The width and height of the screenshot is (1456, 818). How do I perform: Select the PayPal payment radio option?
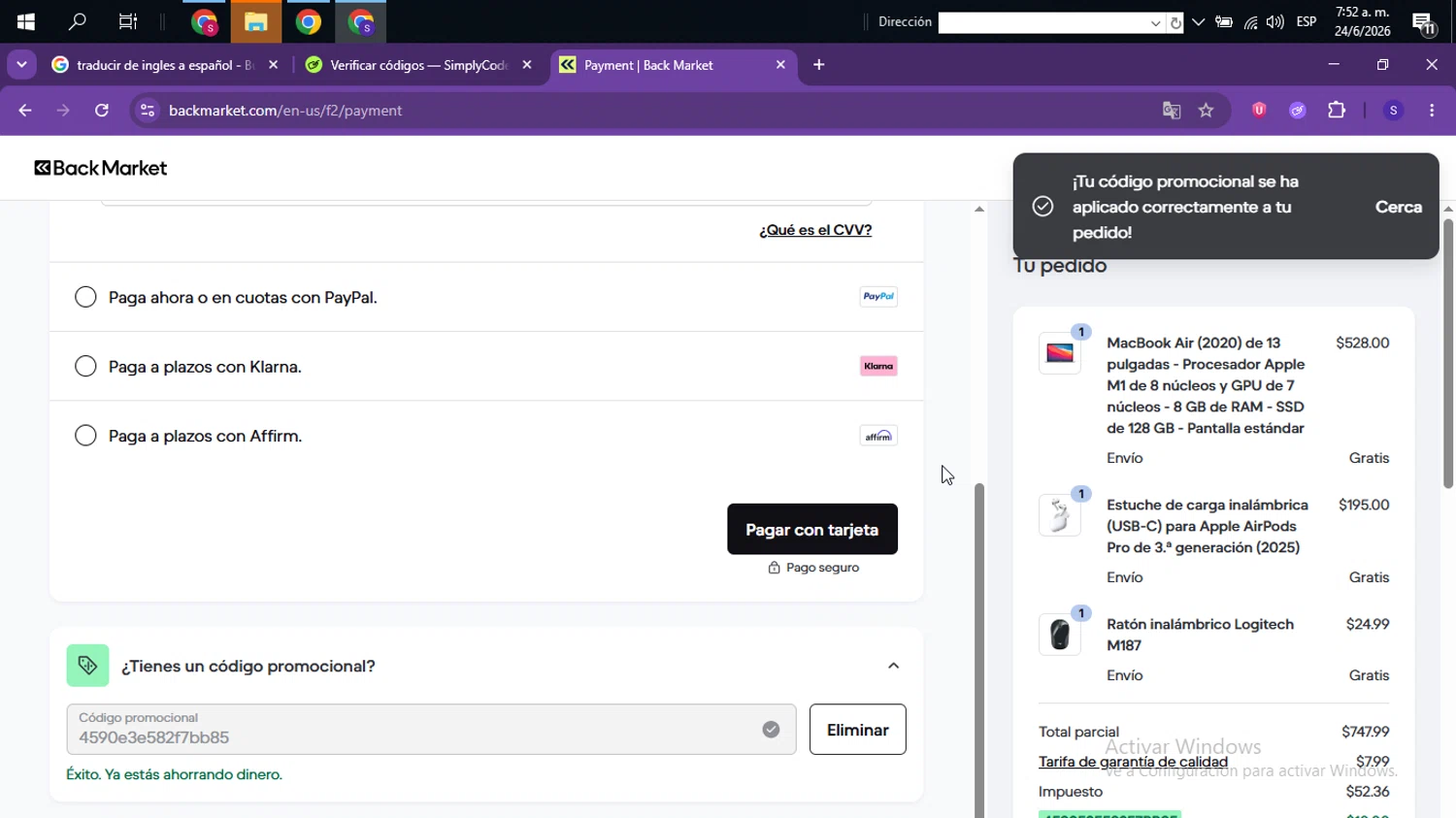85,297
